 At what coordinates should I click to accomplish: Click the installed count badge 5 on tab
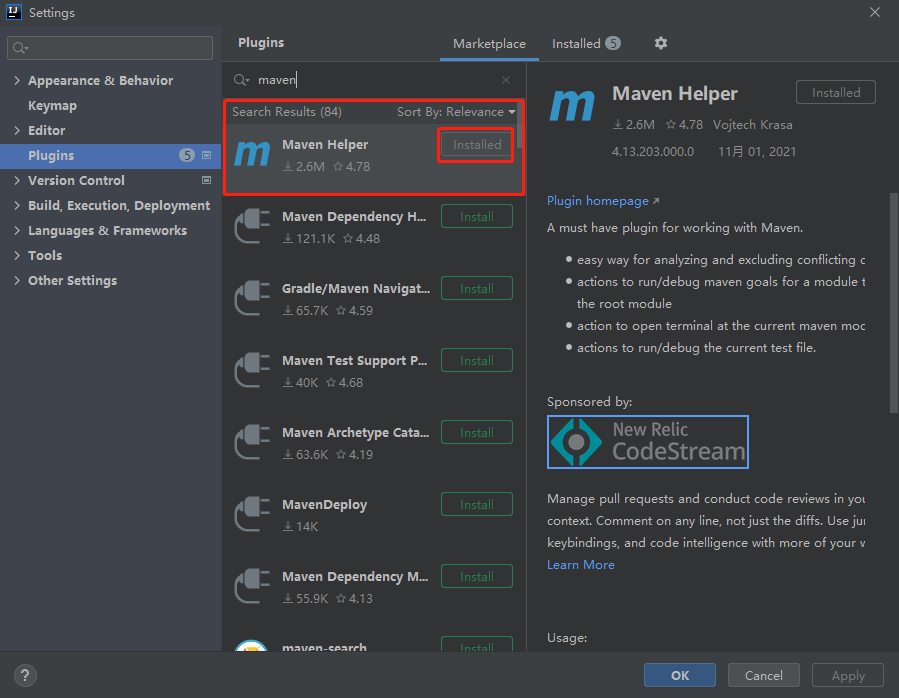point(612,44)
